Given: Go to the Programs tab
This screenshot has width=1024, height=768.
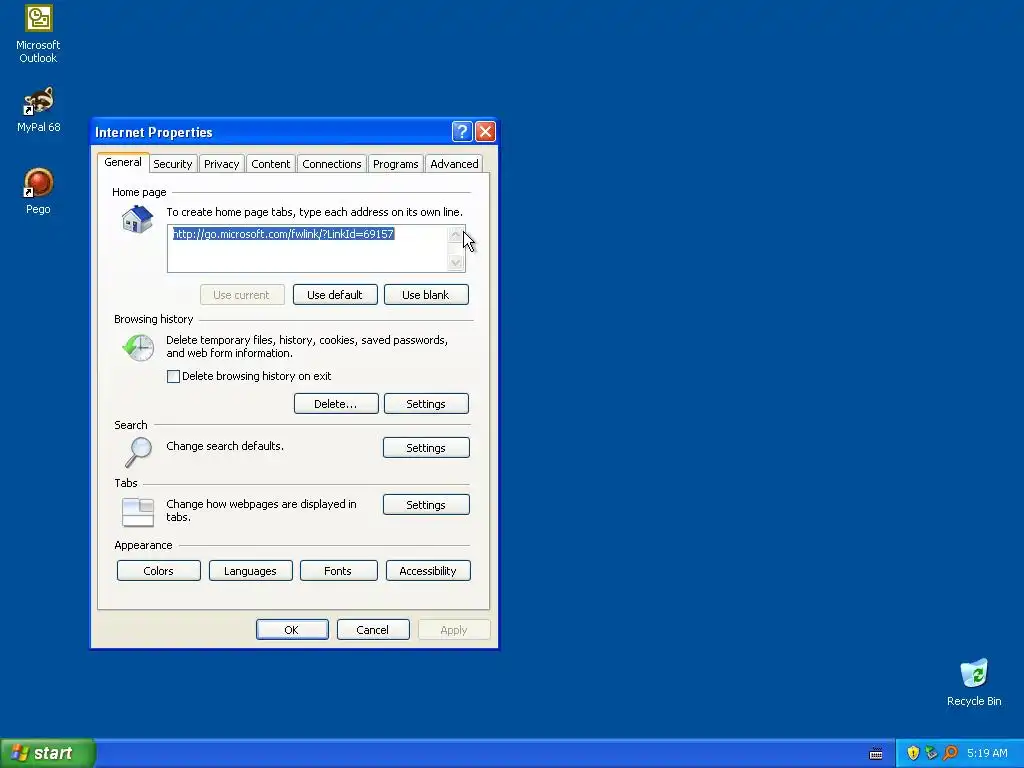Looking at the screenshot, I should pyautogui.click(x=396, y=164).
